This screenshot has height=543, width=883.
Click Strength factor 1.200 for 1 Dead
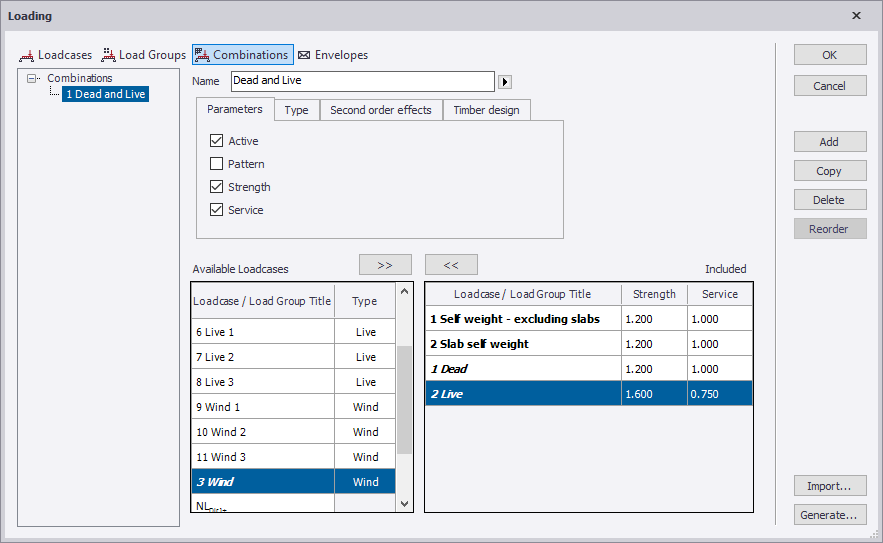654,369
